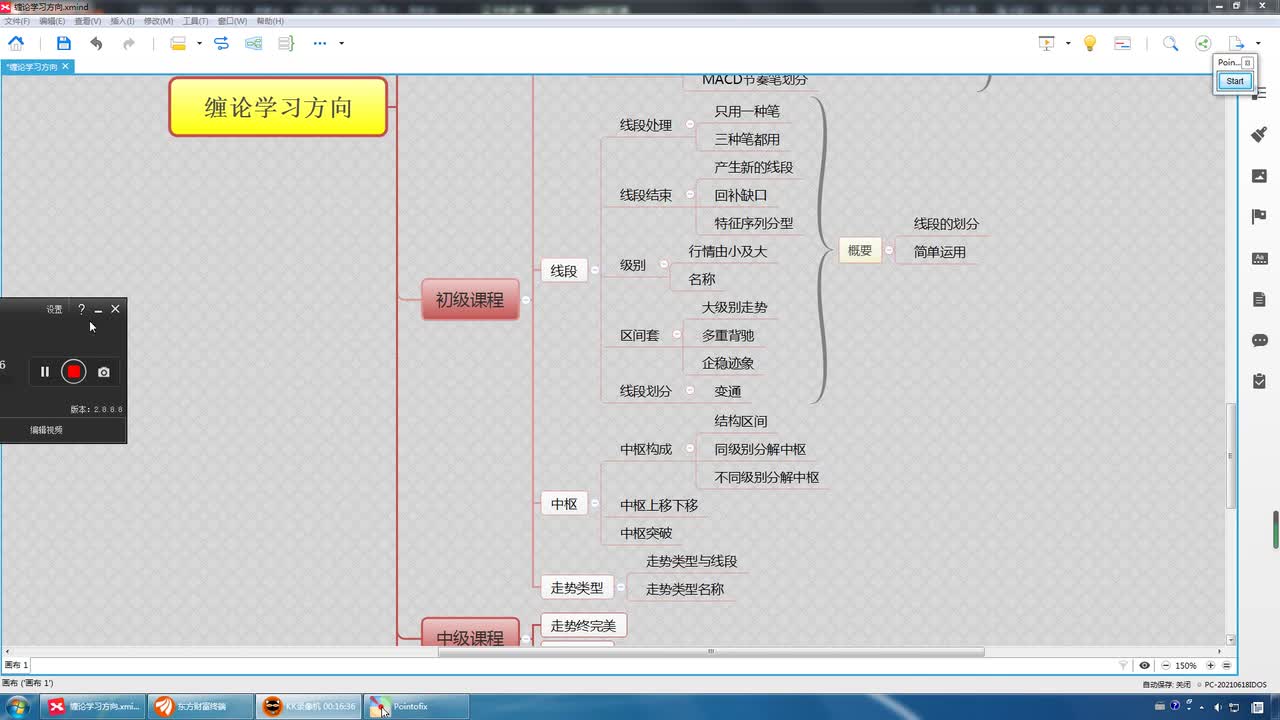The height and width of the screenshot is (720, 1280).
Task: Add a relationship using the curved arrows icon
Action: tap(222, 43)
